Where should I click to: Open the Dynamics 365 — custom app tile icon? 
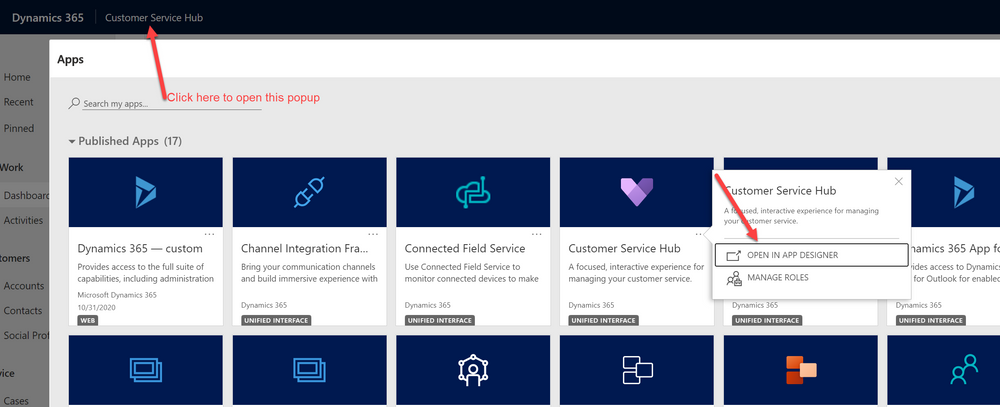(x=145, y=192)
